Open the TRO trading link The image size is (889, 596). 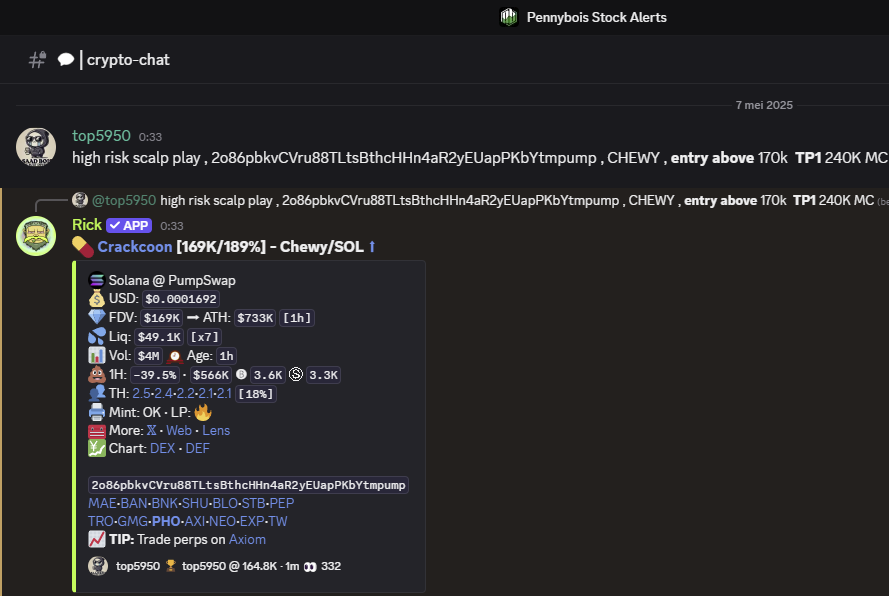pyautogui.click(x=100, y=521)
